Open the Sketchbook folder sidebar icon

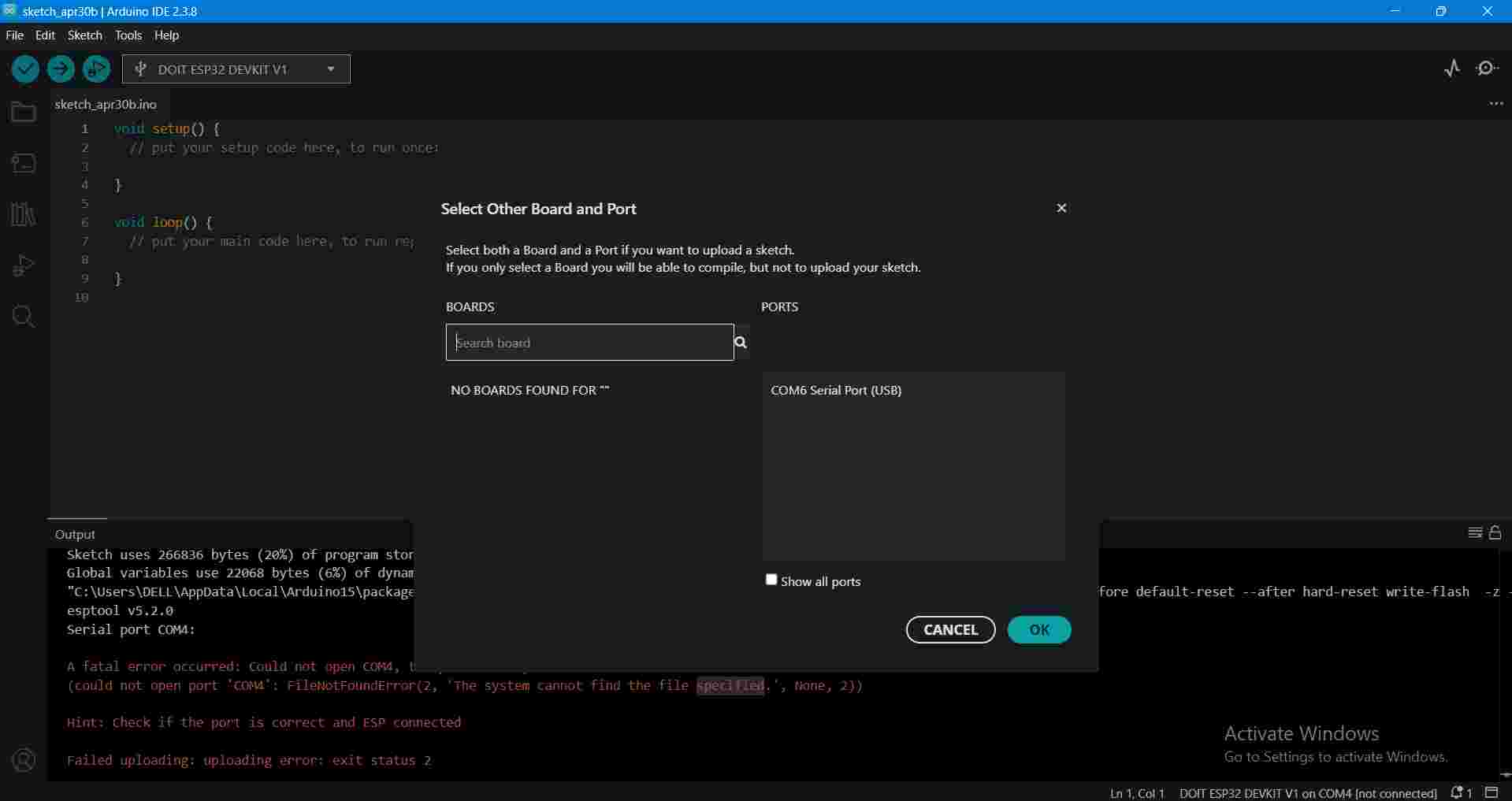24,112
